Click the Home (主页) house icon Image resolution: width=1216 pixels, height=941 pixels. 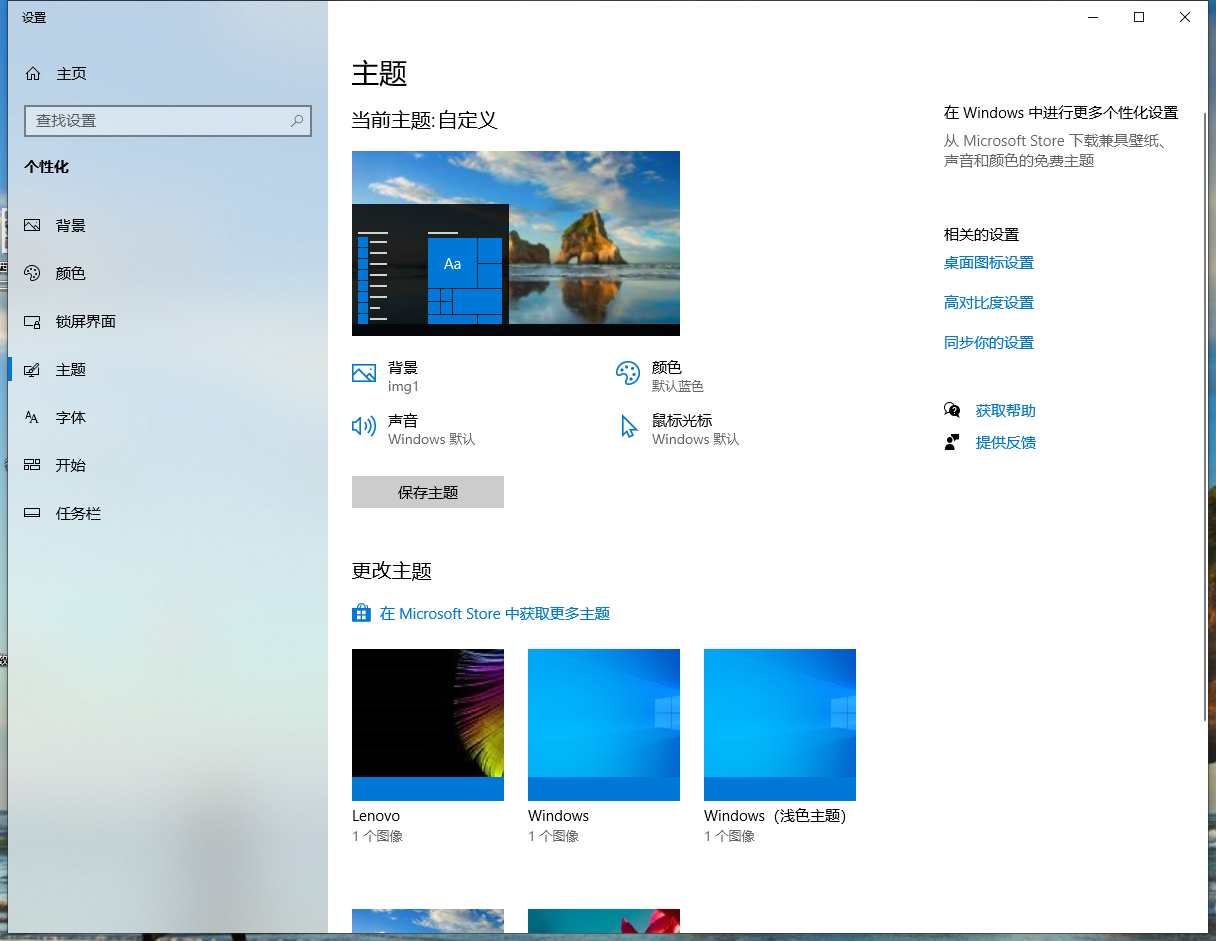pyautogui.click(x=33, y=74)
